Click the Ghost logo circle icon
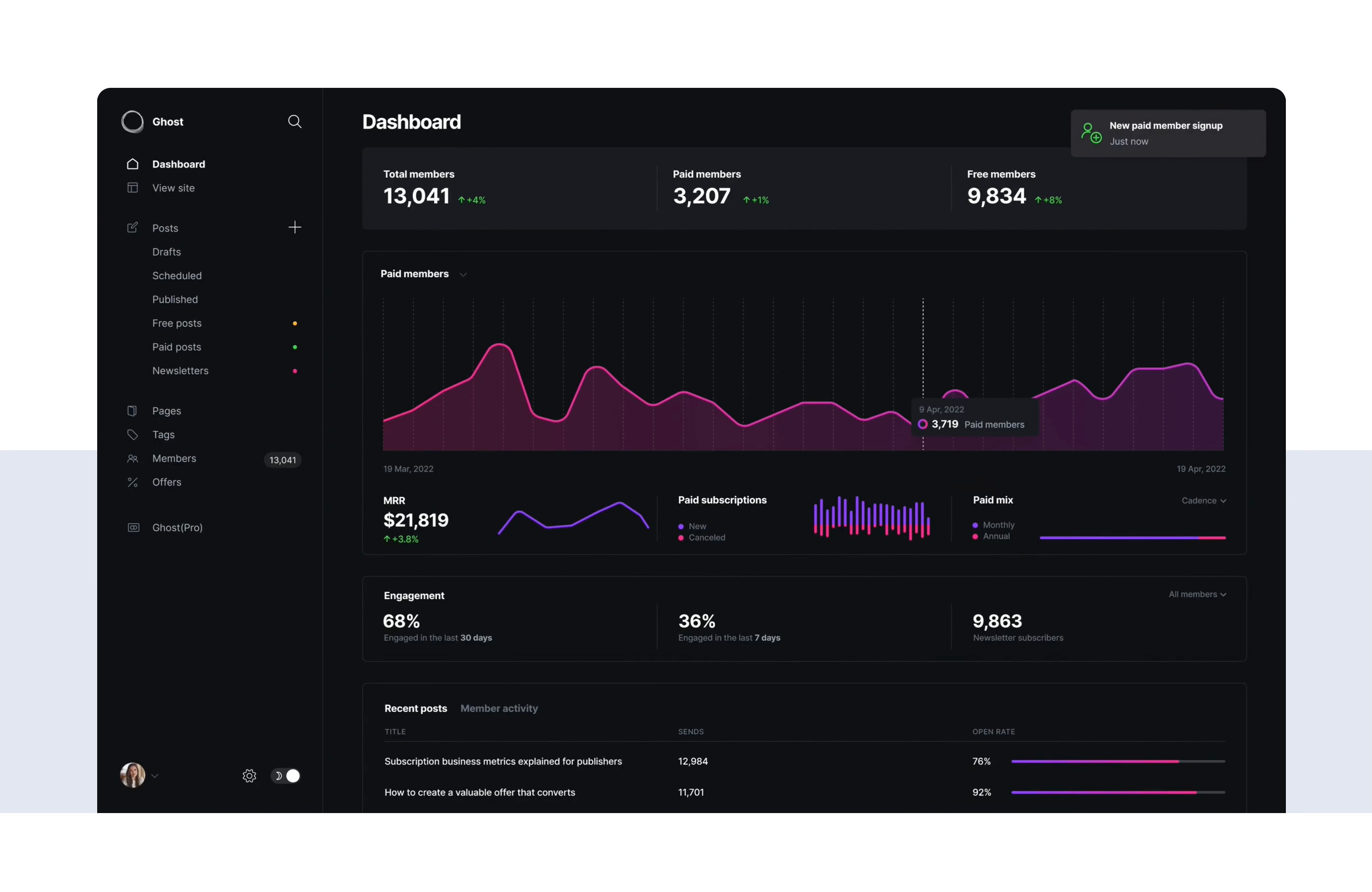Screen dimensions: 1372x892 [x=132, y=122]
